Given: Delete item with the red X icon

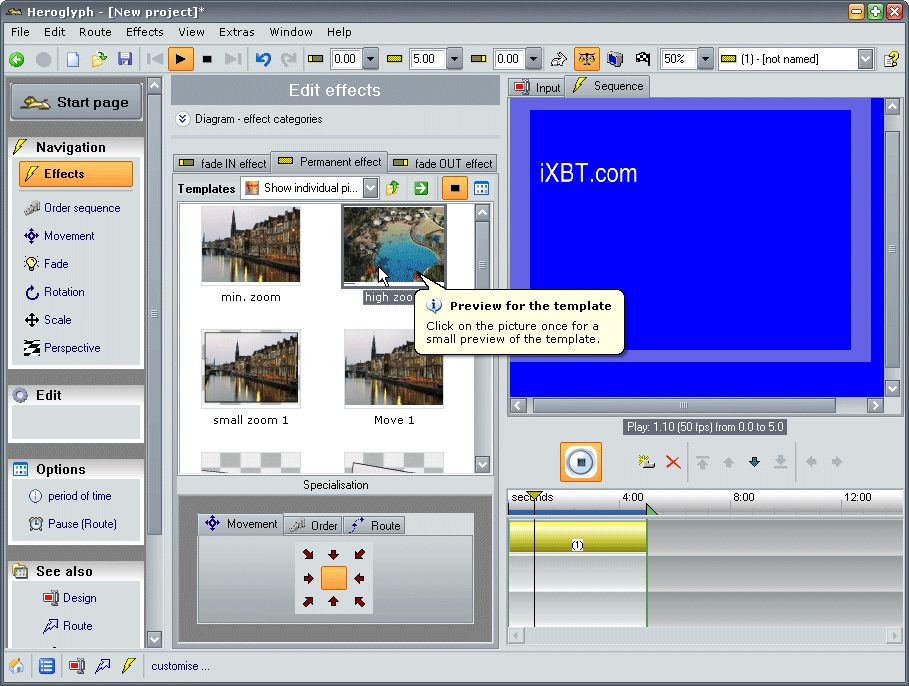Looking at the screenshot, I should pyautogui.click(x=673, y=462).
